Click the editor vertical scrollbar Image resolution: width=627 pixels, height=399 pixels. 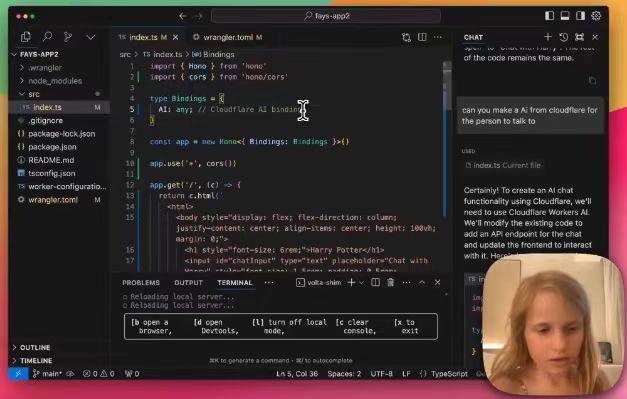pyautogui.click(x=447, y=140)
